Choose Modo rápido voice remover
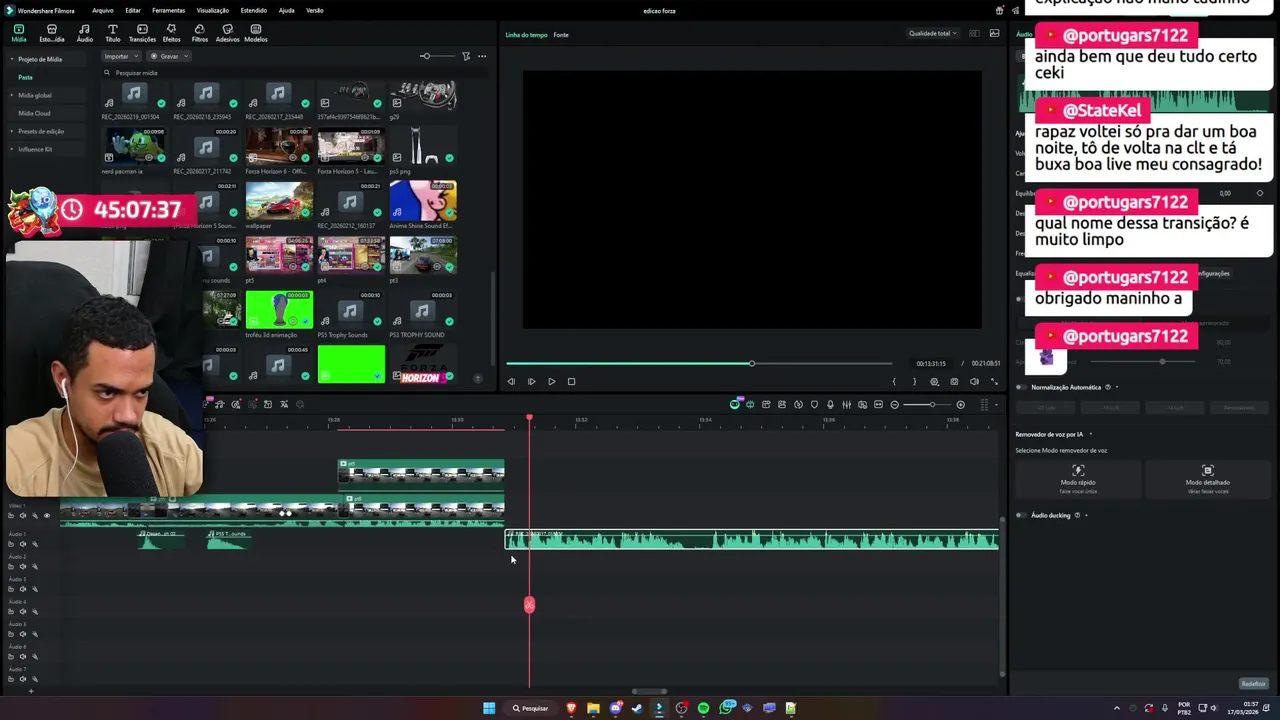This screenshot has width=1280, height=720. click(1077, 479)
